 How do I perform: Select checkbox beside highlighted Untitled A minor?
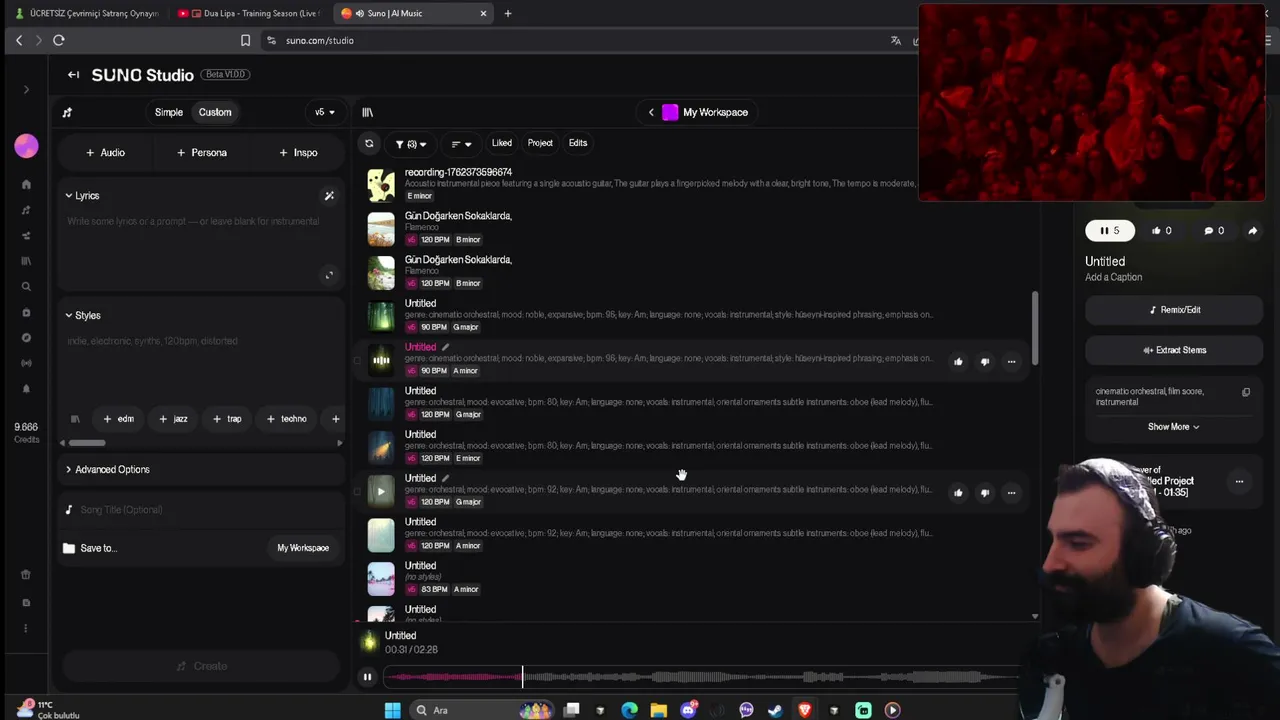[357, 361]
